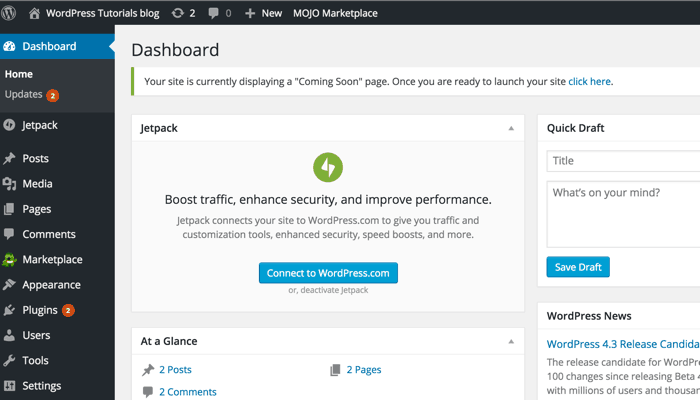Click the Settings sliders icon in sidebar
The height and width of the screenshot is (400, 700).
coord(9,386)
